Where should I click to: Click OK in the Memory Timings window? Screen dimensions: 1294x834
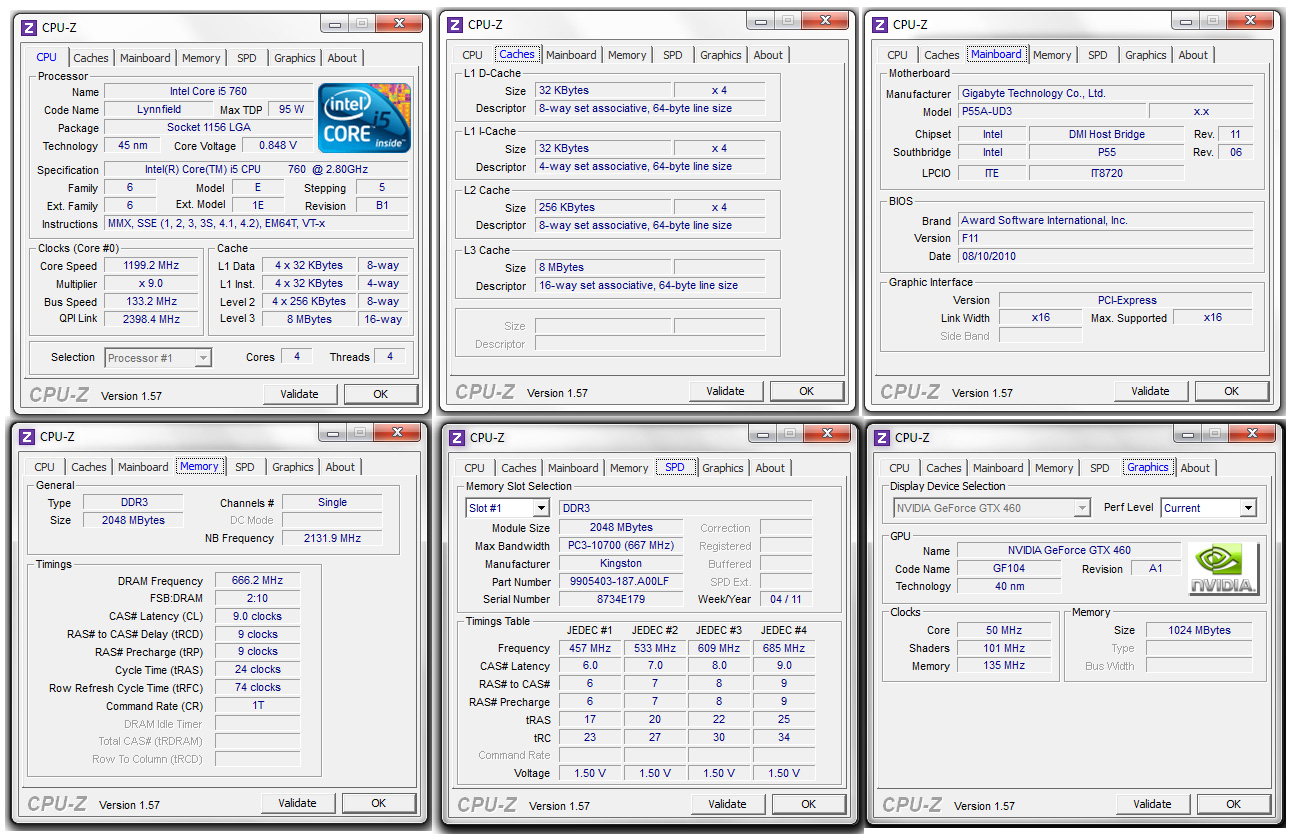[x=379, y=803]
